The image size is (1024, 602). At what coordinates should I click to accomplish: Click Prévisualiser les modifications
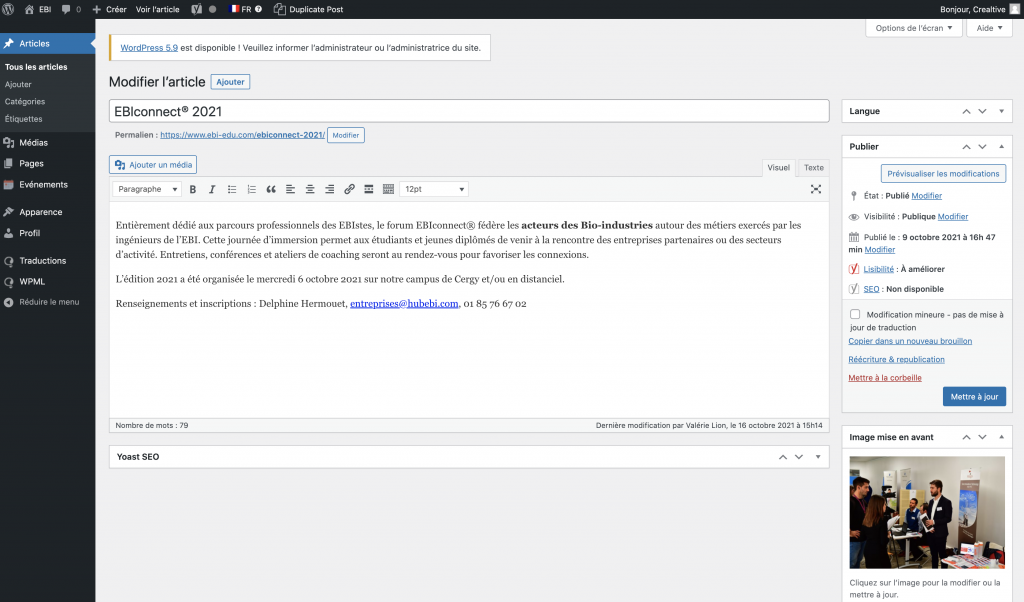click(x=943, y=174)
